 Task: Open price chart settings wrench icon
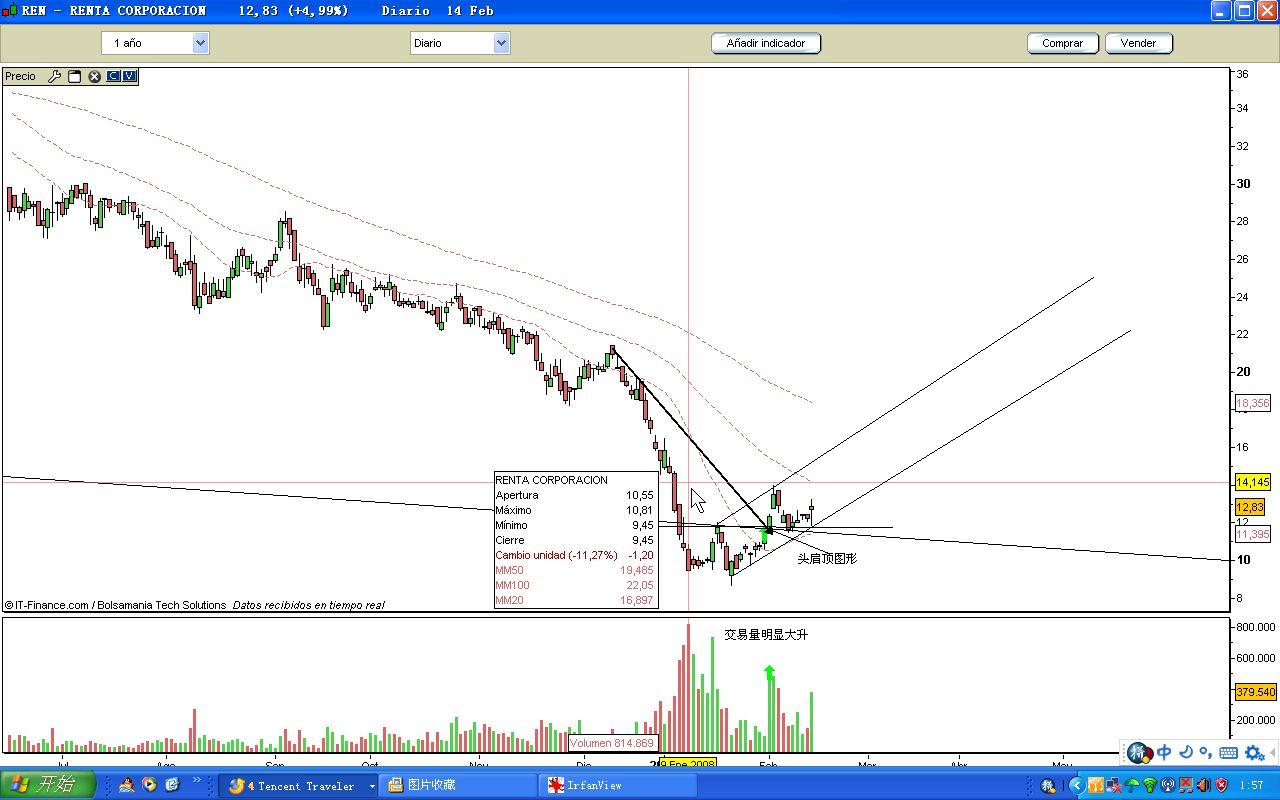pos(54,76)
